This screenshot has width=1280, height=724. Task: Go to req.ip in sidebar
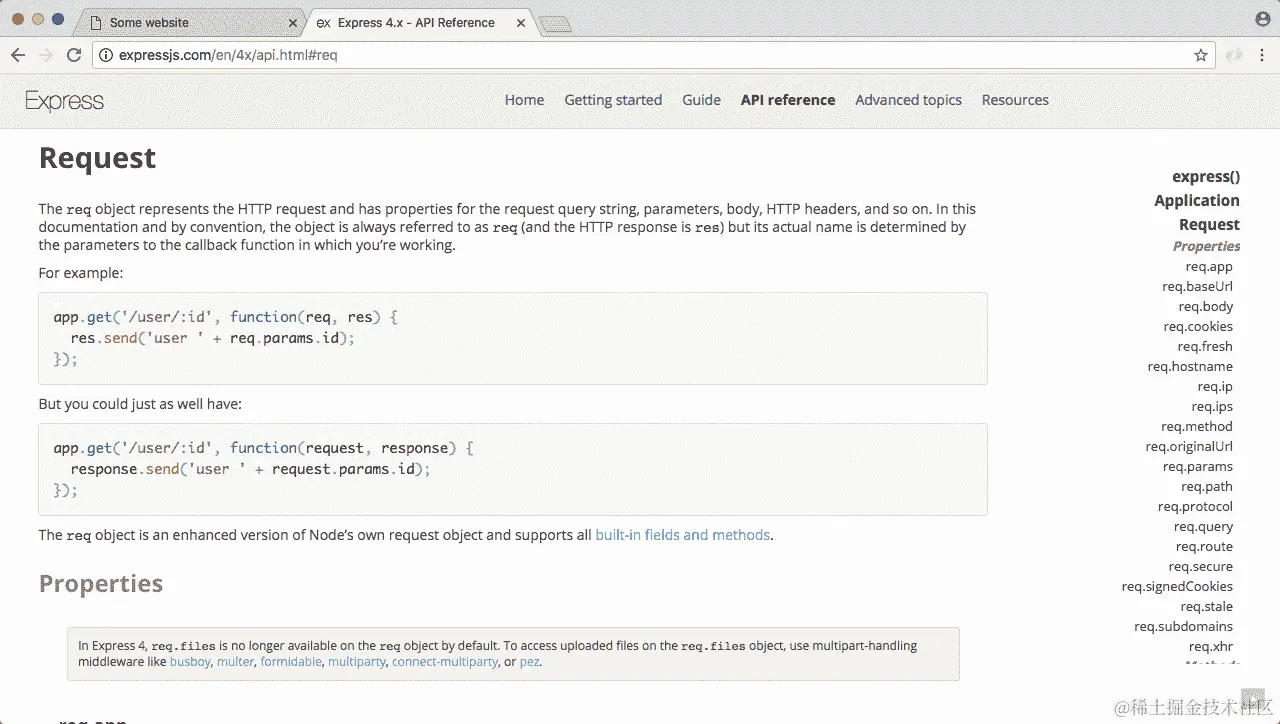tap(1215, 387)
